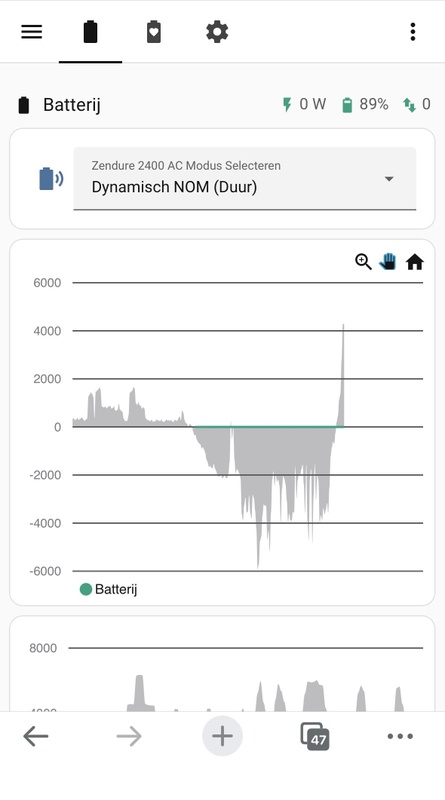Open the battery health heart tab

tap(154, 32)
